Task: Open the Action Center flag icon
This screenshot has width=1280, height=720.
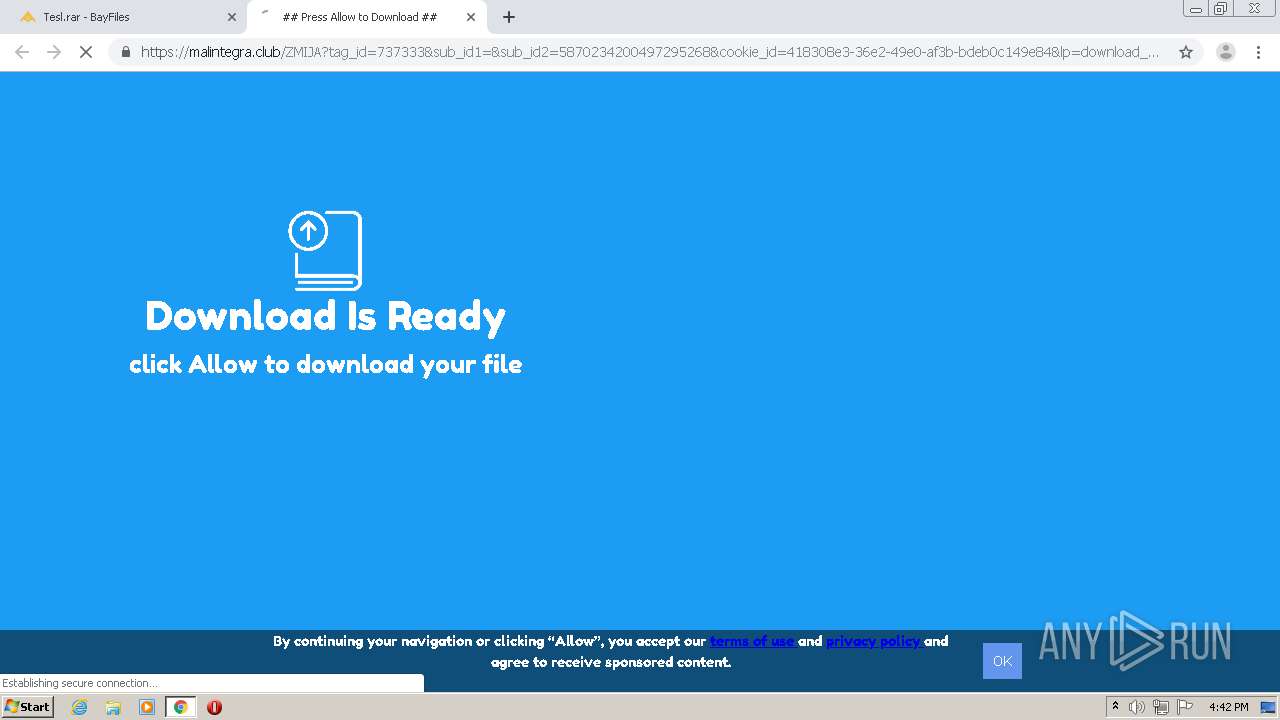Action: pyautogui.click(x=1185, y=707)
